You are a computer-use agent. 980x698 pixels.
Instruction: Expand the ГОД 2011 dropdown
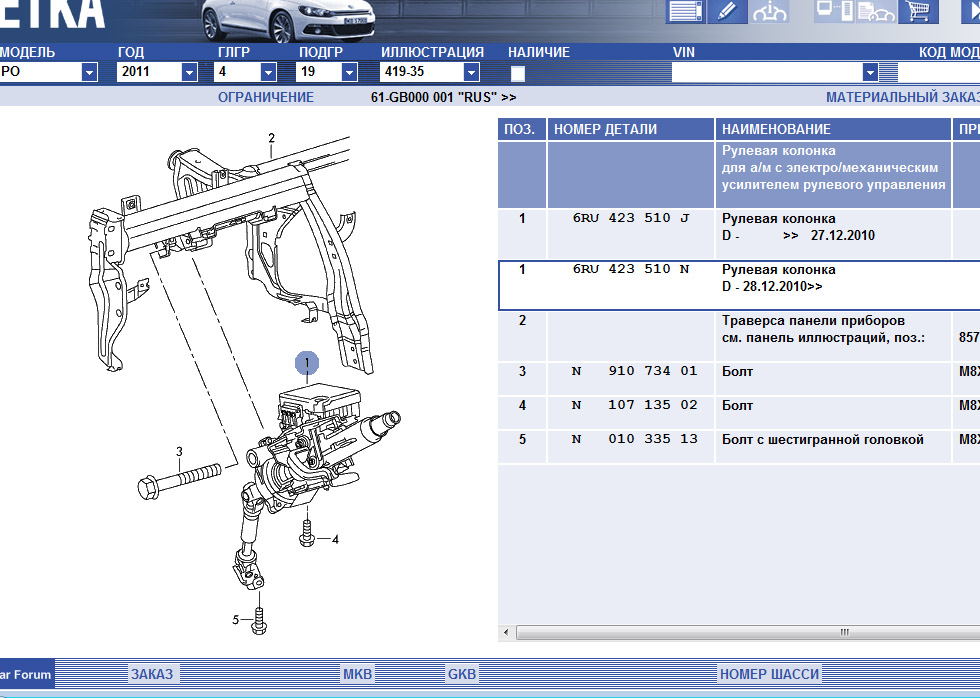[x=189, y=72]
